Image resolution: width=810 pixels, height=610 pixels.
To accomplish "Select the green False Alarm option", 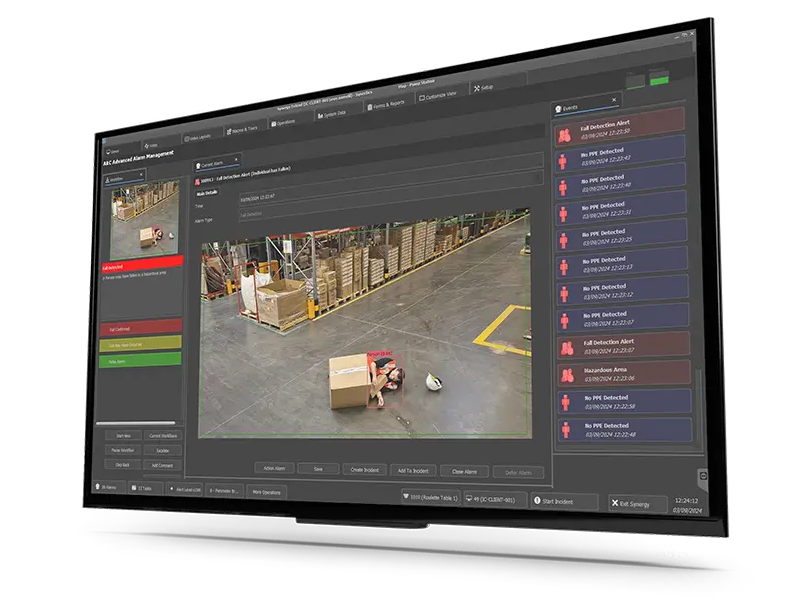I will pyautogui.click(x=141, y=360).
